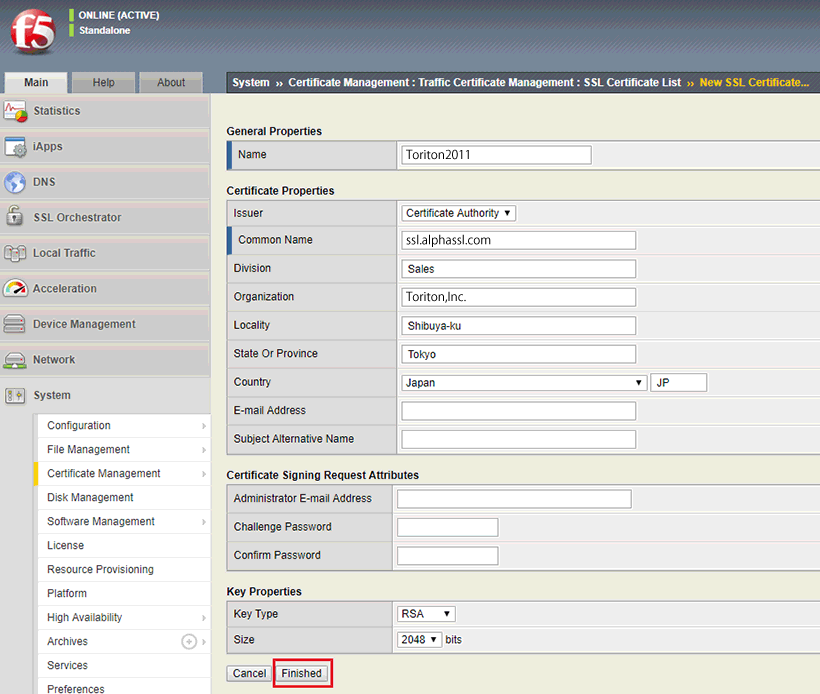Open the Device Management menu label
The width and height of the screenshot is (820, 694).
(84, 324)
